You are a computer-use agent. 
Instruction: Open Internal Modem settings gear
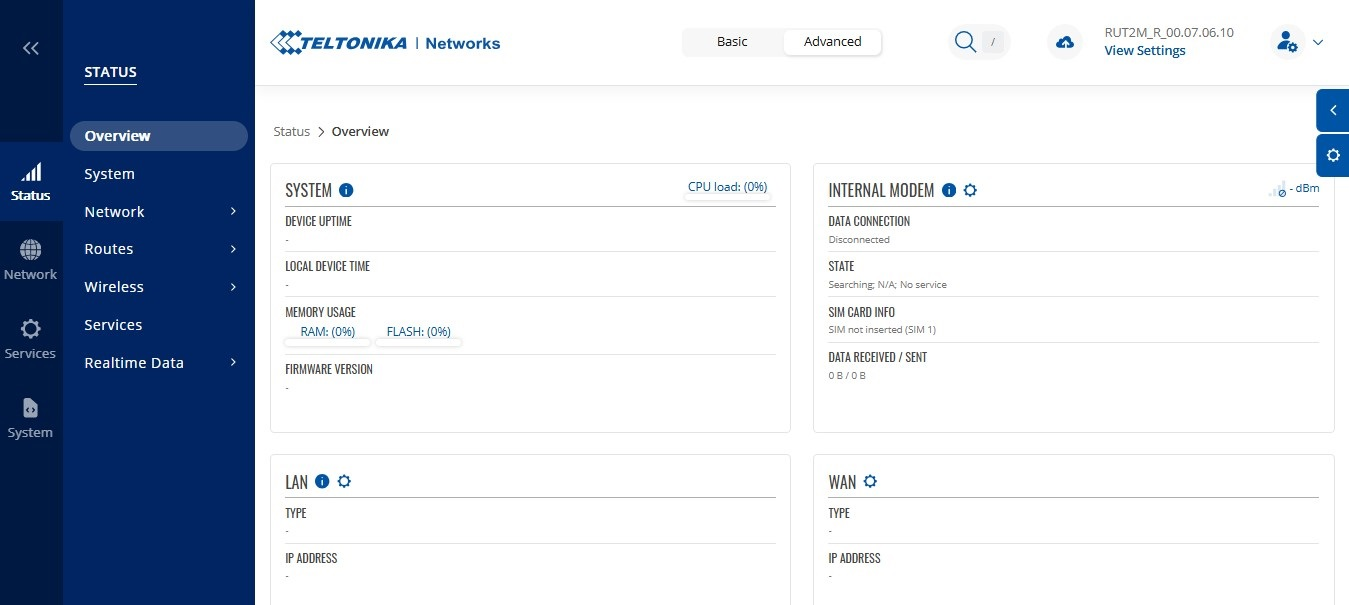(x=970, y=190)
